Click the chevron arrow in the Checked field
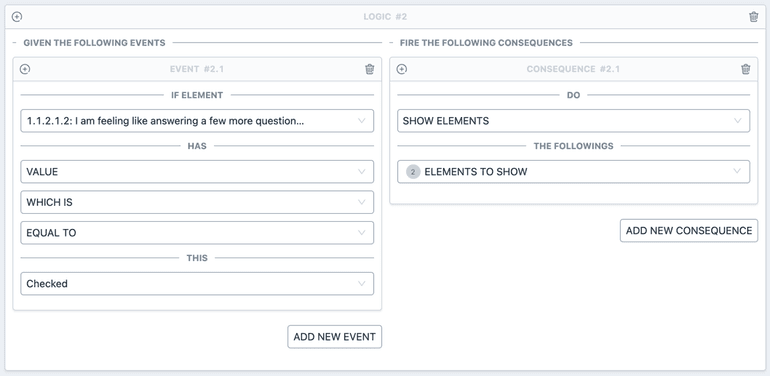Screen dimensions: 770x376 click(x=362, y=284)
